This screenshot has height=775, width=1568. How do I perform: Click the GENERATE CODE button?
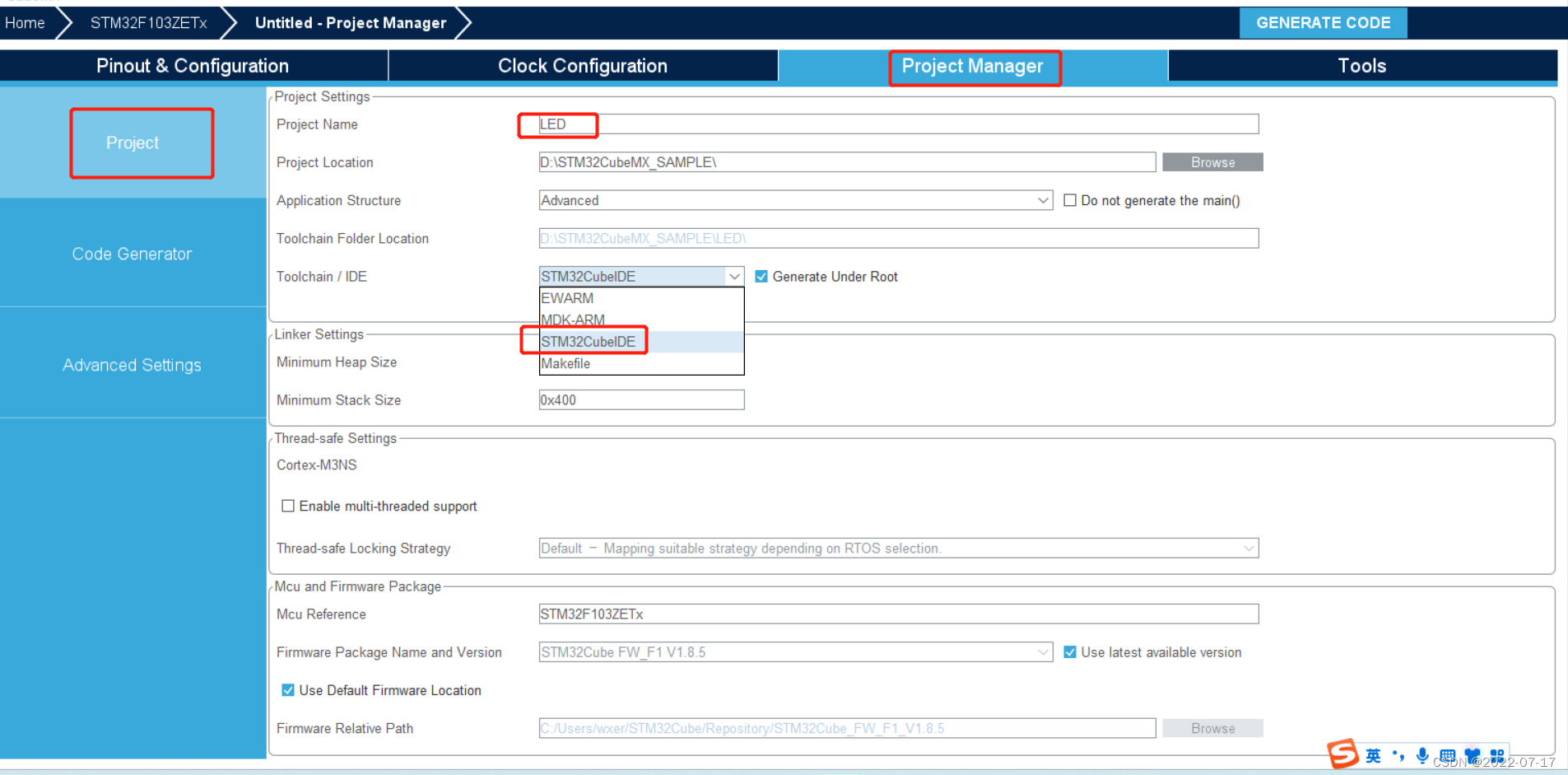coord(1324,23)
